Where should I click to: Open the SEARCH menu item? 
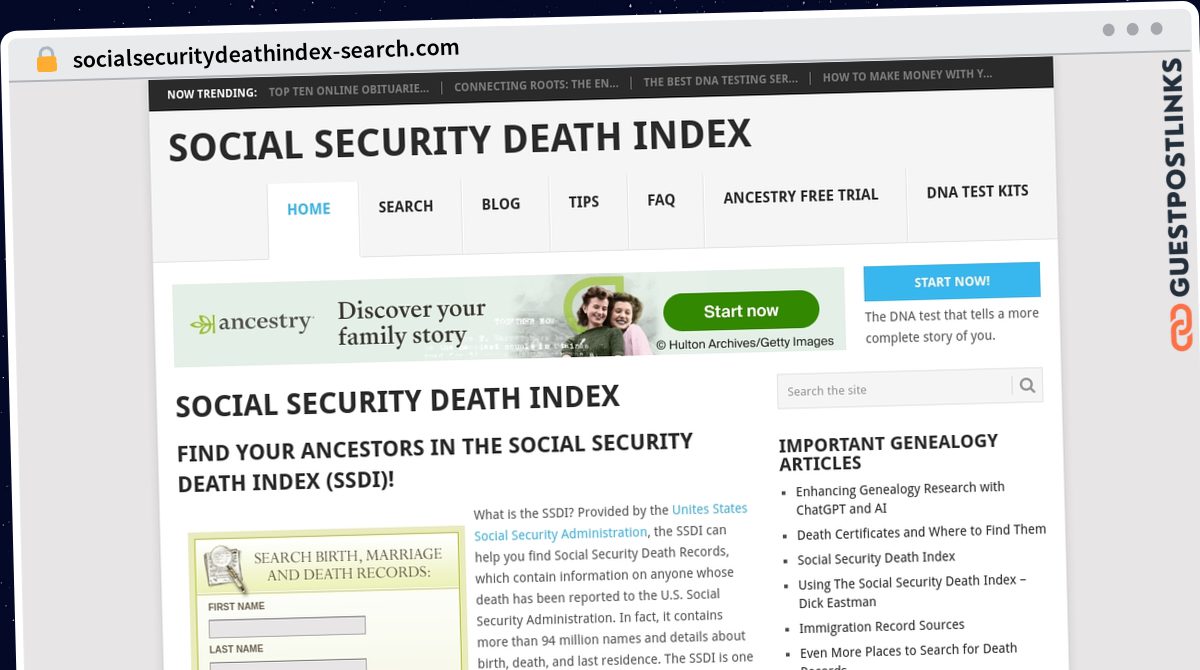[x=406, y=207]
